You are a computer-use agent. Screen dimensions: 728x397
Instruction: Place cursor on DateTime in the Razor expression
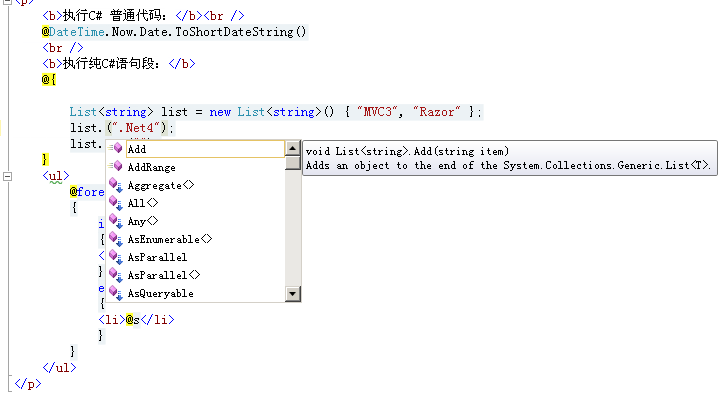click(77, 32)
